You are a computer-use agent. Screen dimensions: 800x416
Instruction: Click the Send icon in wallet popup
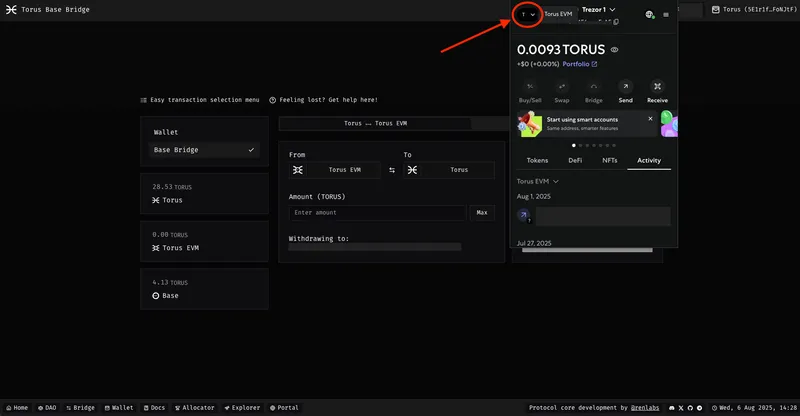click(625, 87)
